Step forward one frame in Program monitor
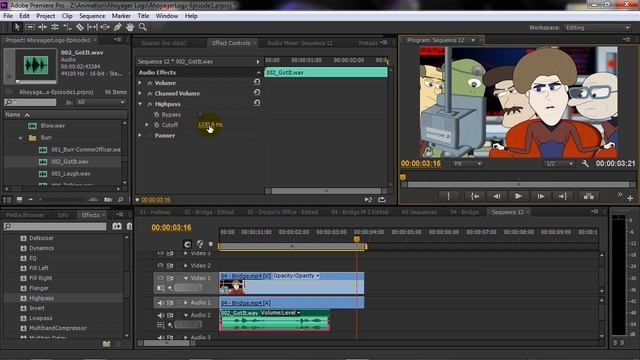Image resolution: width=640 pixels, height=360 pixels. pyautogui.click(x=541, y=196)
